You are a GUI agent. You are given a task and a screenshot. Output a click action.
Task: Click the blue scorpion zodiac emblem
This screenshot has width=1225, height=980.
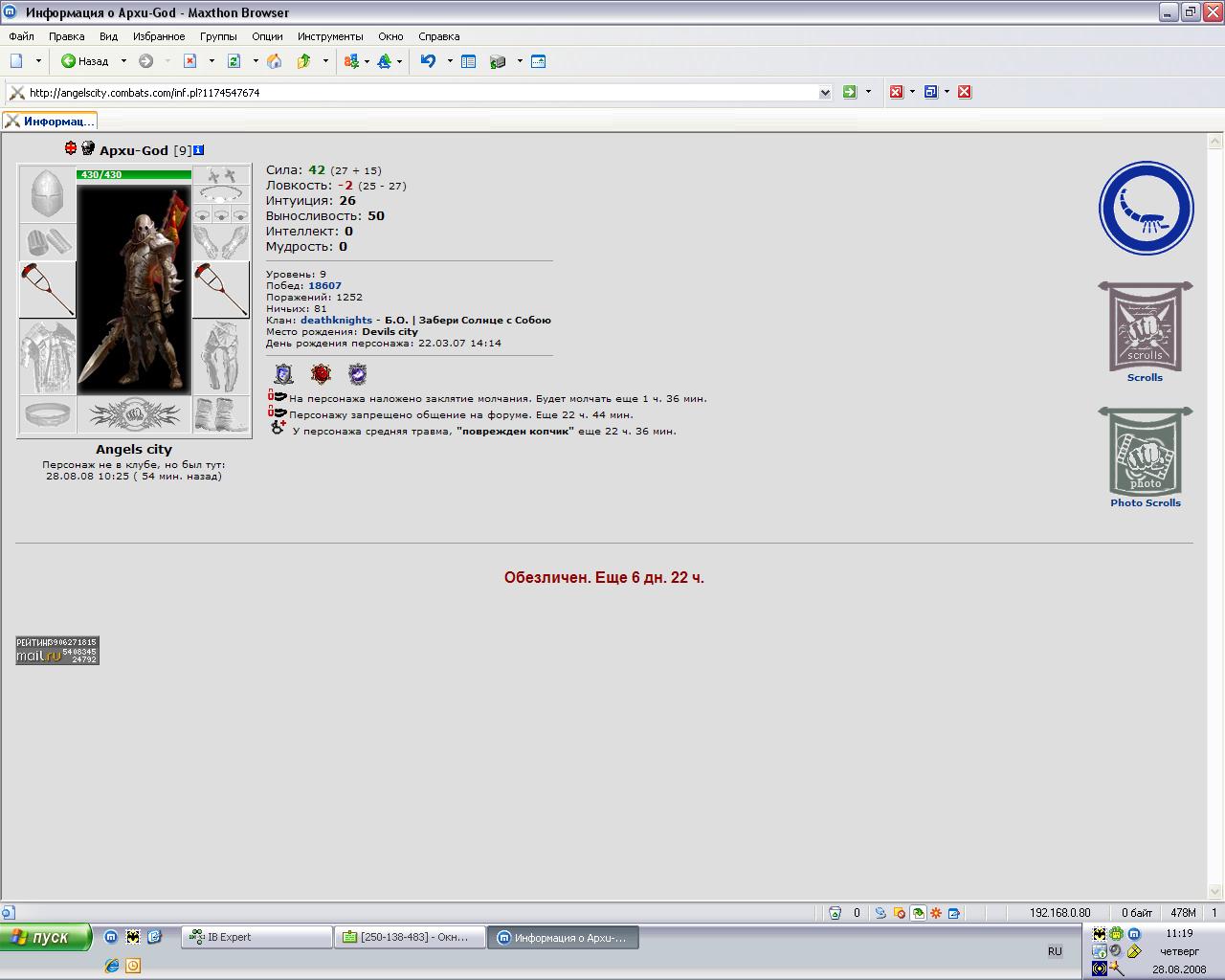coord(1146,208)
